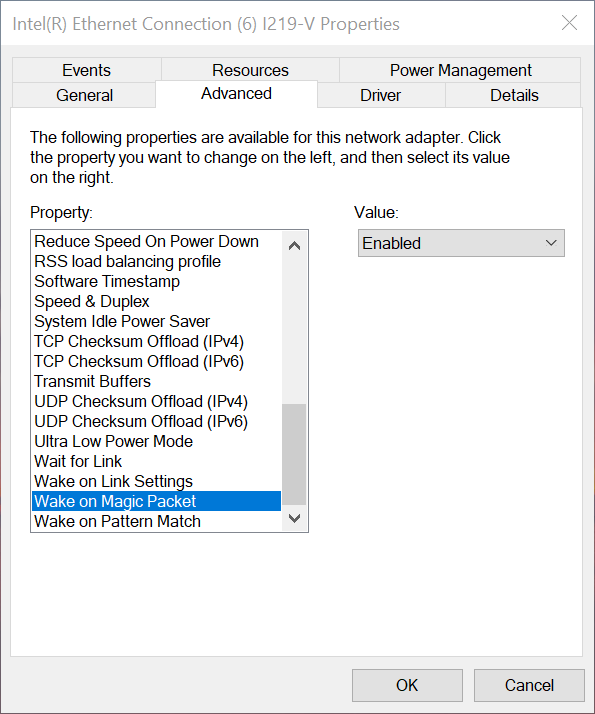This screenshot has width=595, height=714.
Task: Click the scroll up arrow in property list
Action: pos(294,246)
